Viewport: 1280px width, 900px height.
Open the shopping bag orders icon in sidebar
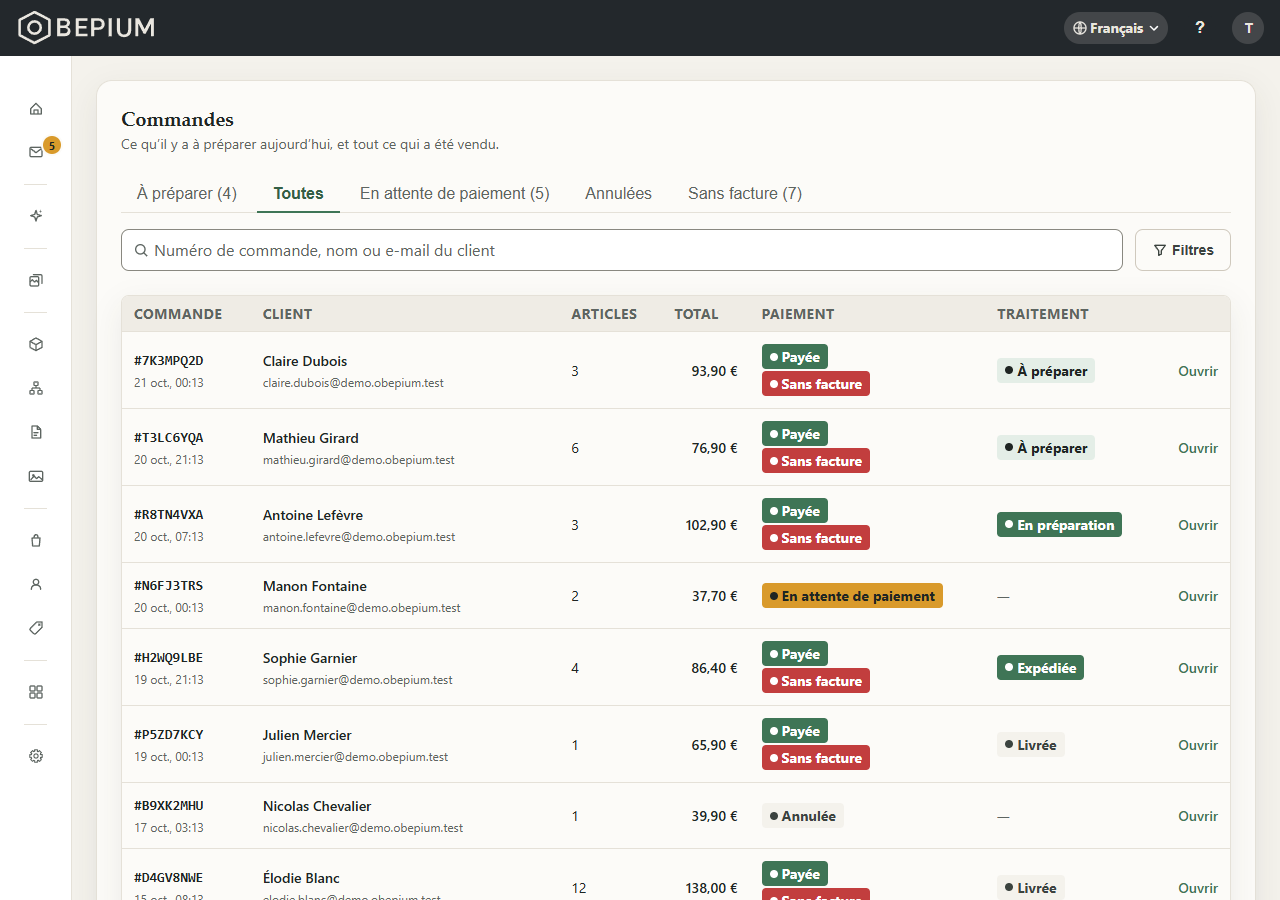36,540
